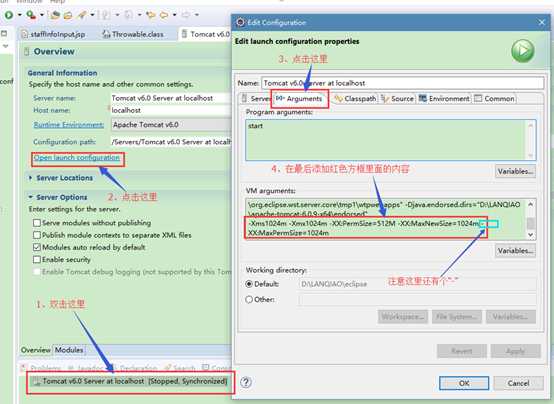Open dropdown arrow next to External Tools icon
Image resolution: width=554 pixels, height=404 pixels.
[42, 15]
